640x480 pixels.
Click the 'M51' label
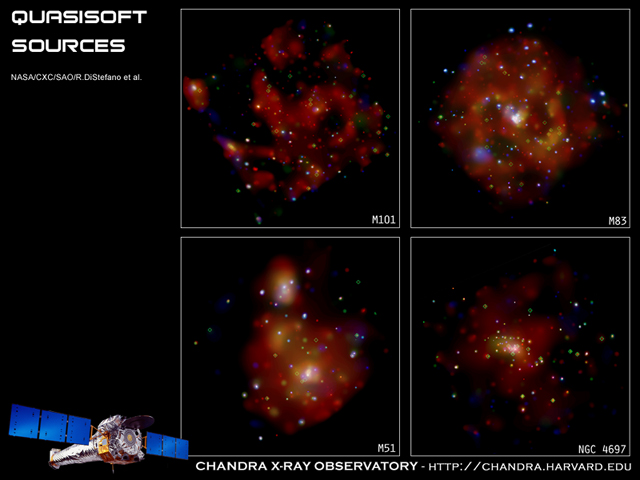click(x=386, y=448)
